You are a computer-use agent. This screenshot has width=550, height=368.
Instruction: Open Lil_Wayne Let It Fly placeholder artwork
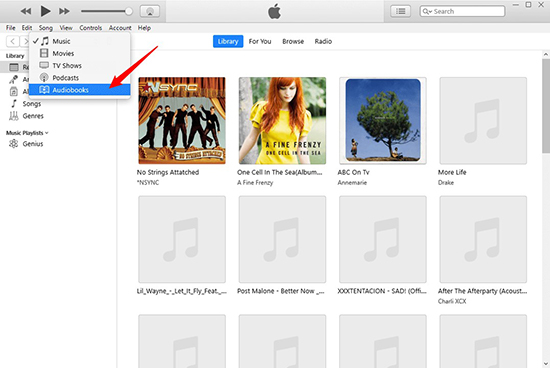[182, 239]
